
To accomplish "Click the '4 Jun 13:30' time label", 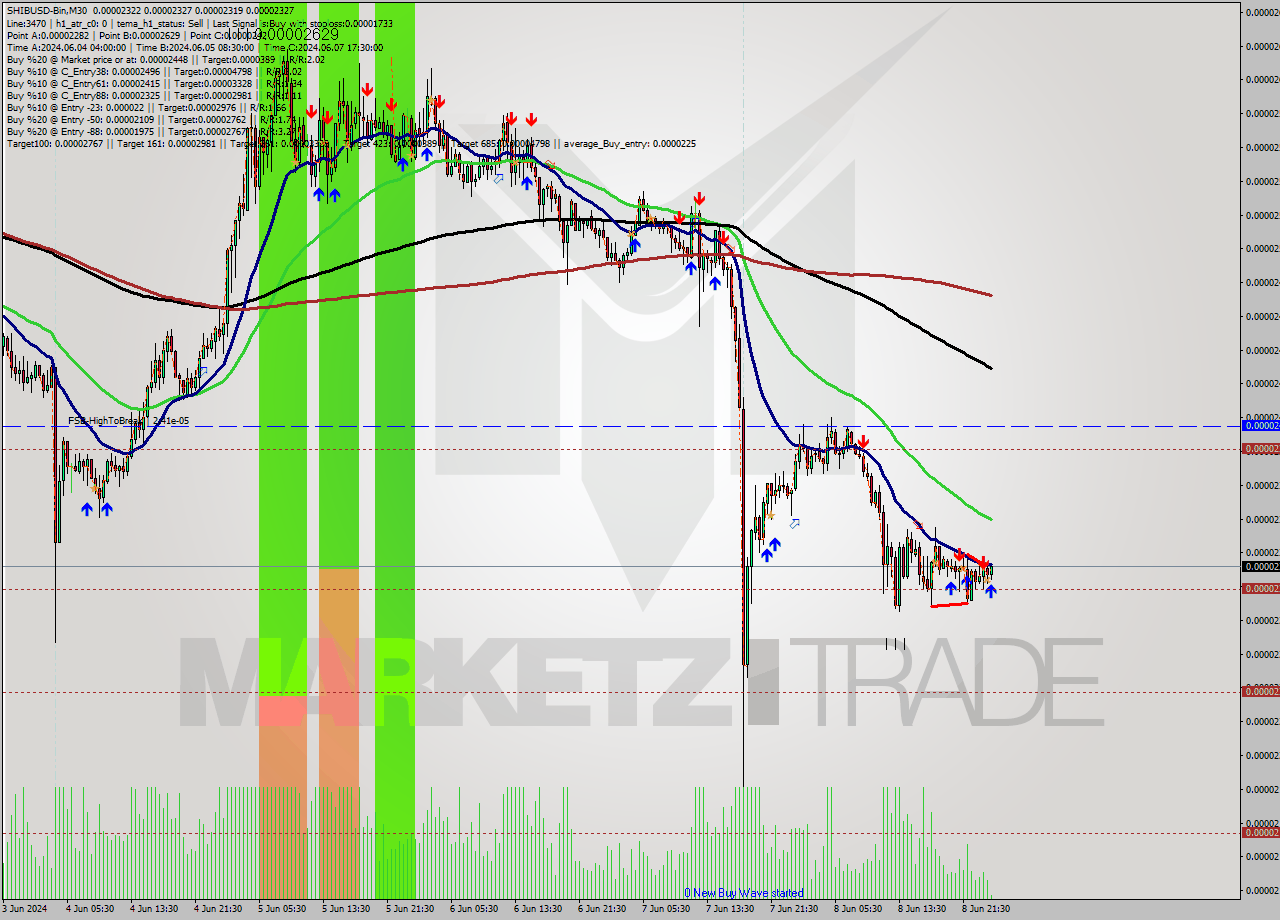I will pos(153,909).
